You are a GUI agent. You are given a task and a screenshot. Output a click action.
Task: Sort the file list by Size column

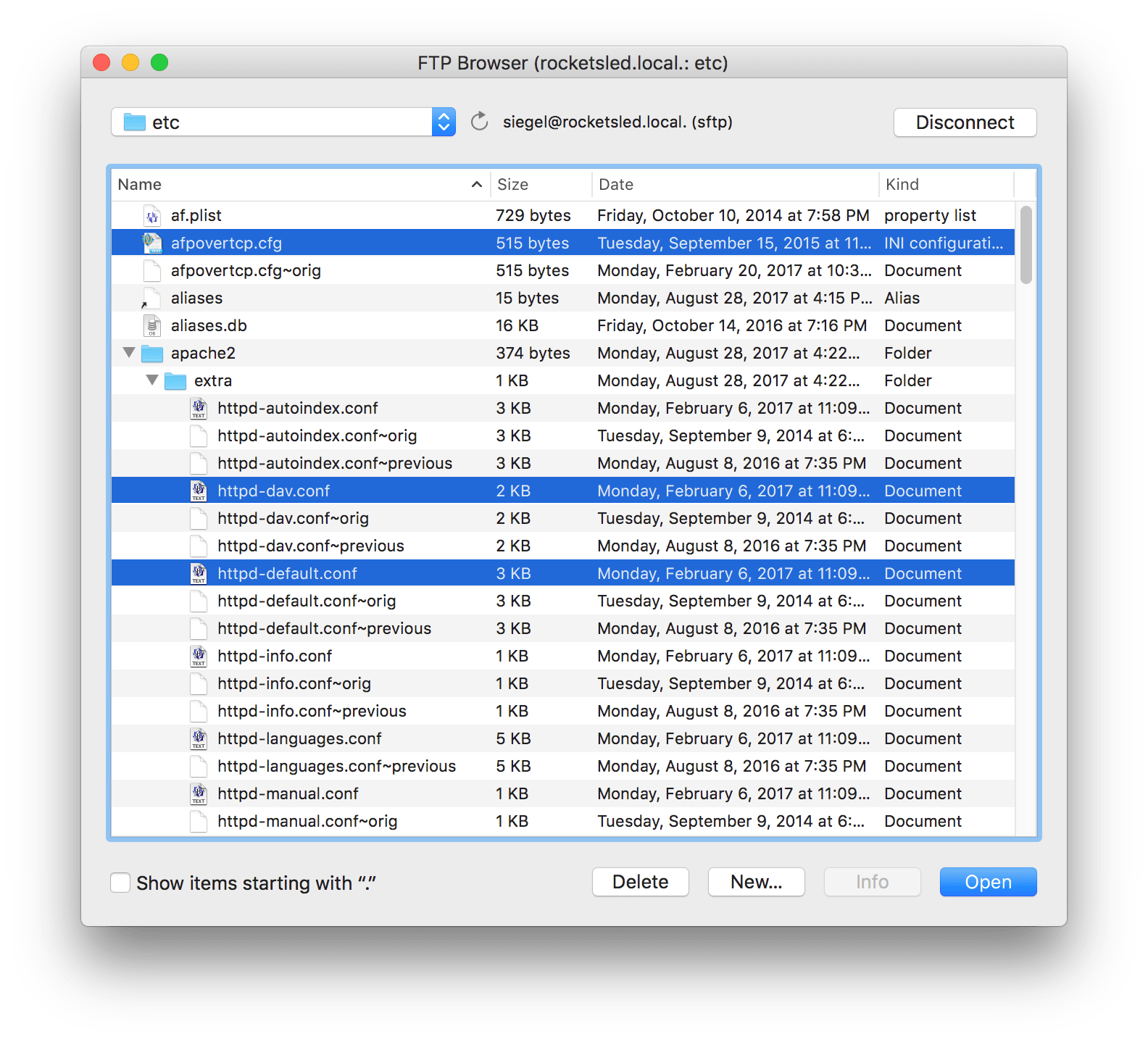540,185
